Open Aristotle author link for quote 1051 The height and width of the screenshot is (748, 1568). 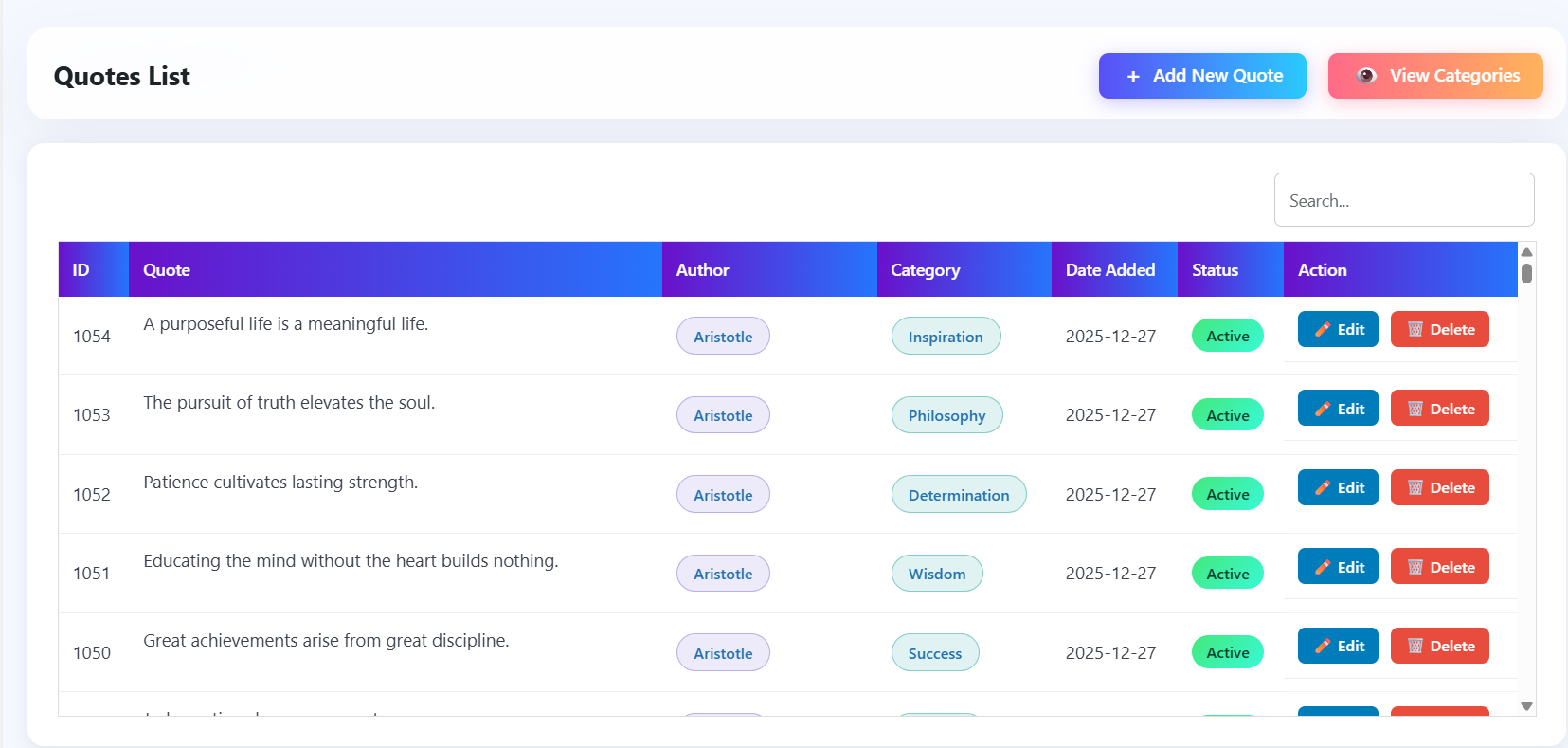click(723, 574)
